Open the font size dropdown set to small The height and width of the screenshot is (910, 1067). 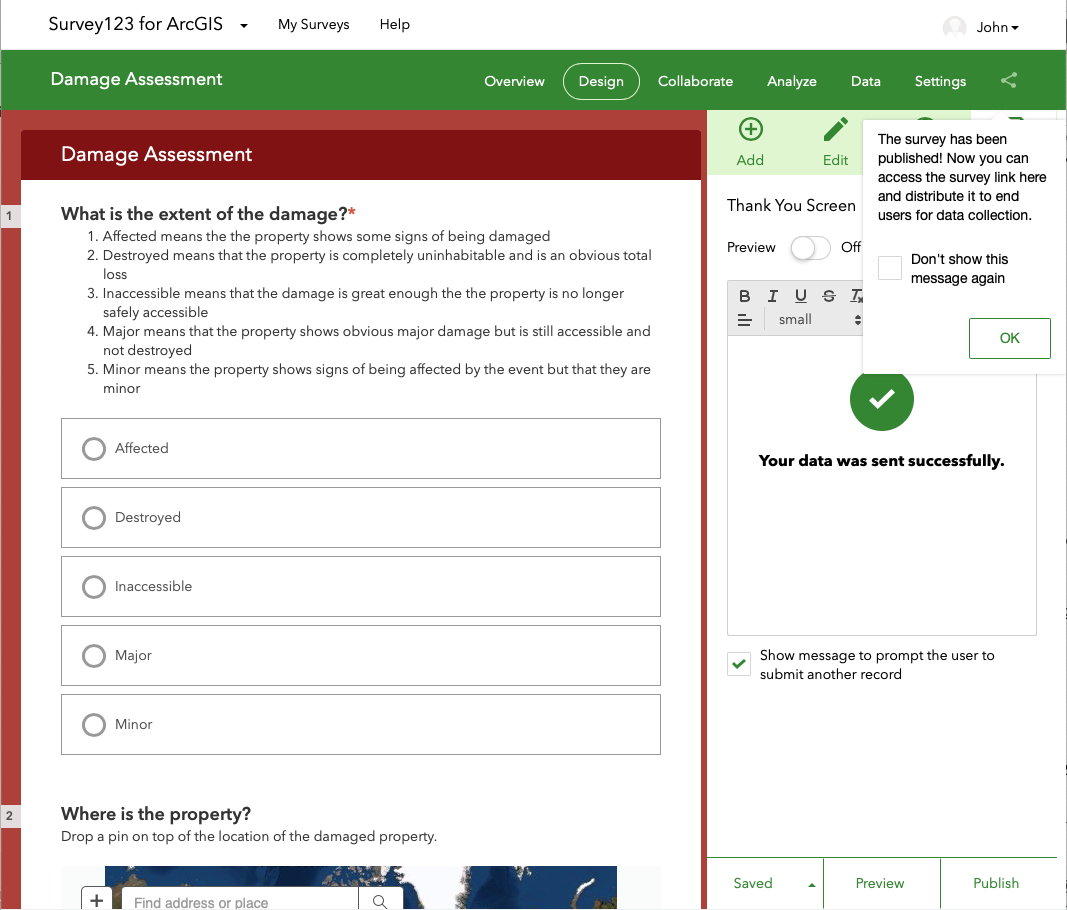pos(818,320)
